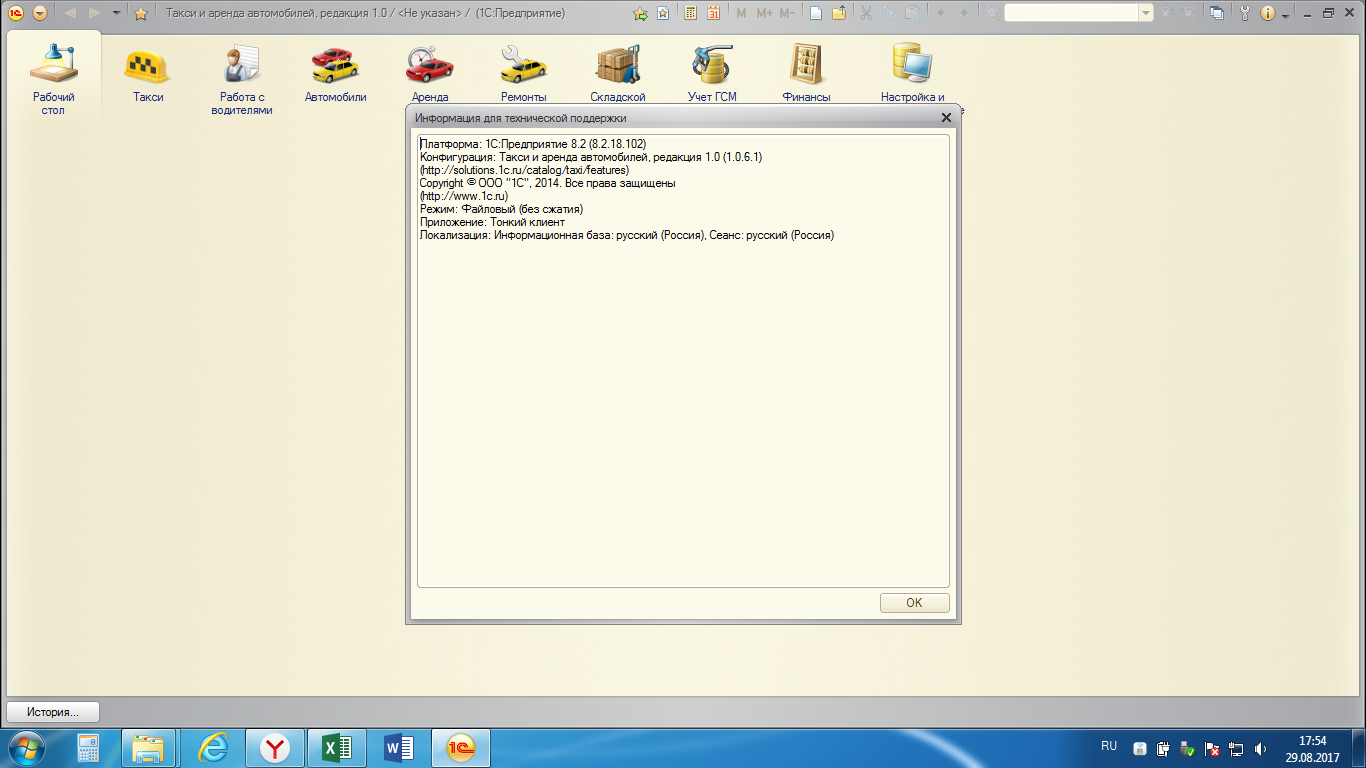Expand the search field dropdown arrow

1146,13
